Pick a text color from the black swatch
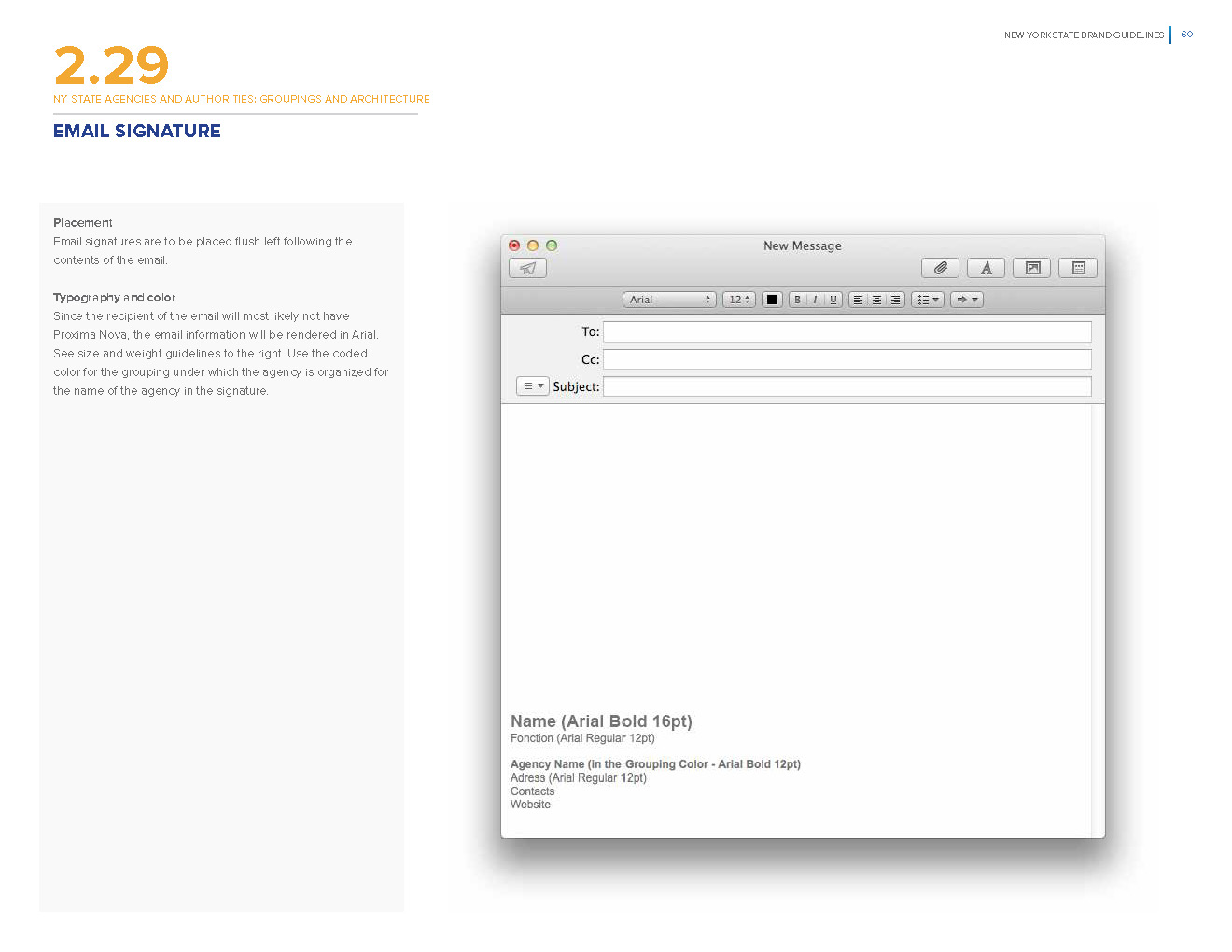The width and height of the screenshot is (1232, 952). (772, 300)
